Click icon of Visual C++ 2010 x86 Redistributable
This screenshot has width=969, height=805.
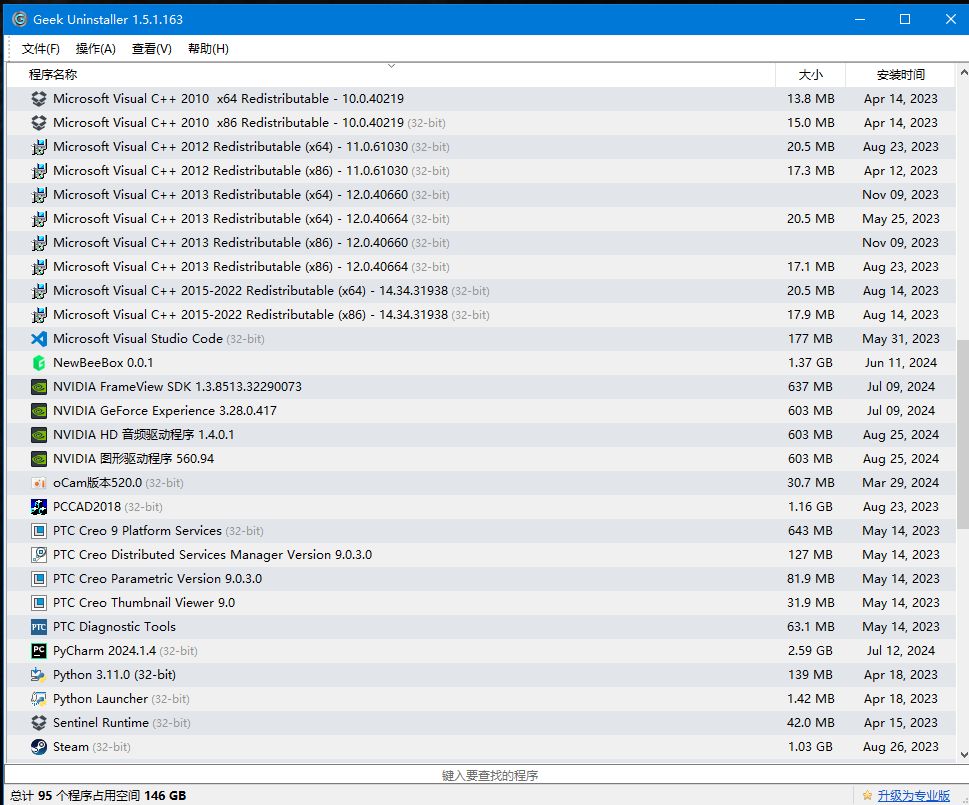pos(39,123)
